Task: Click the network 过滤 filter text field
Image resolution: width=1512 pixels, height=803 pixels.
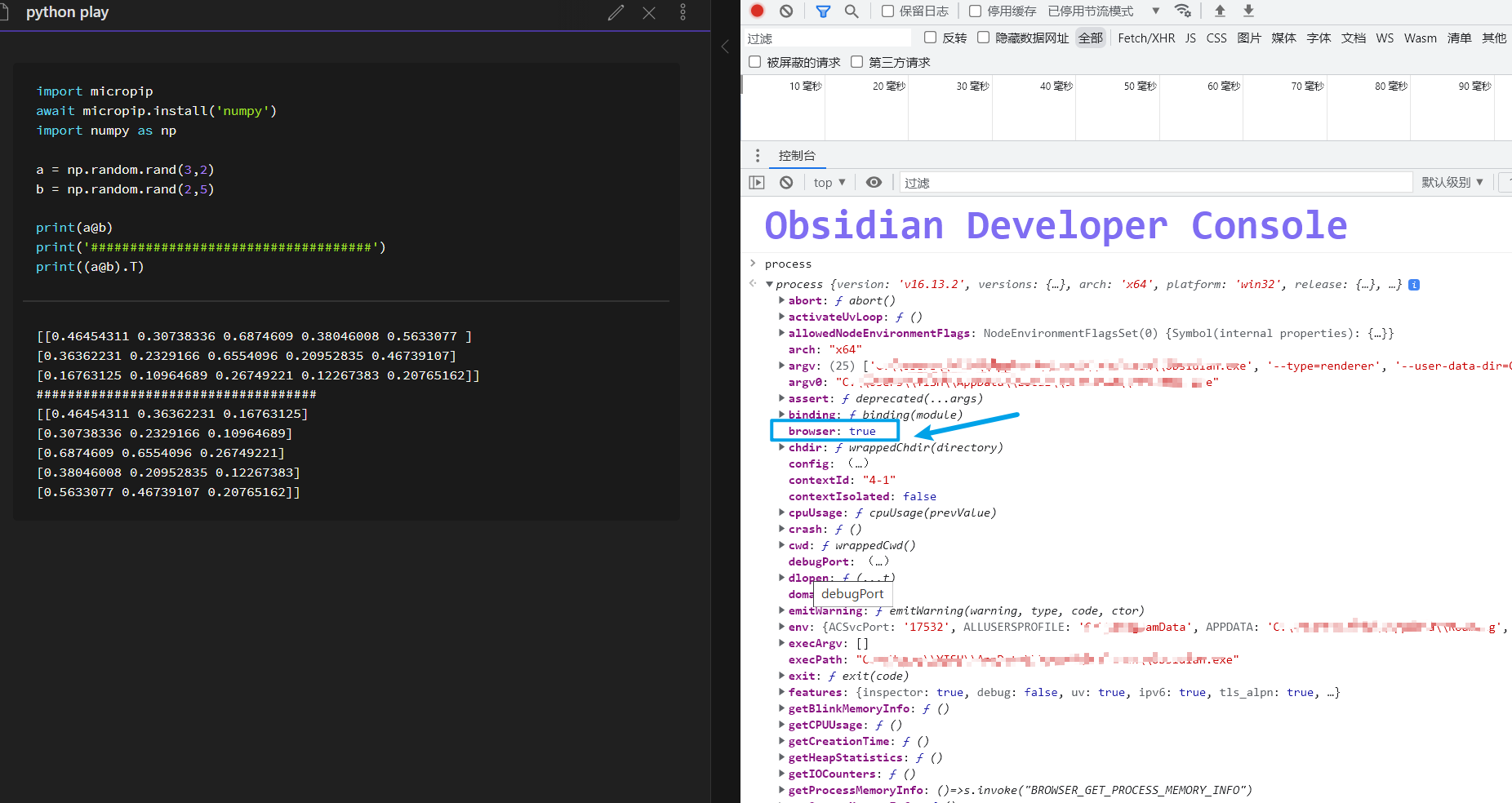Action: coord(827,38)
